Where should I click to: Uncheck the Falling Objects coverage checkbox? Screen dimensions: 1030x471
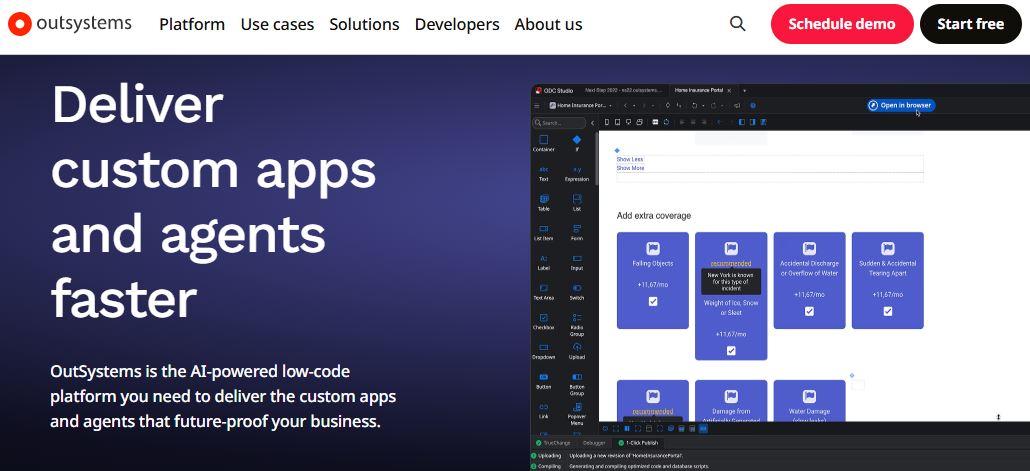[x=653, y=302]
